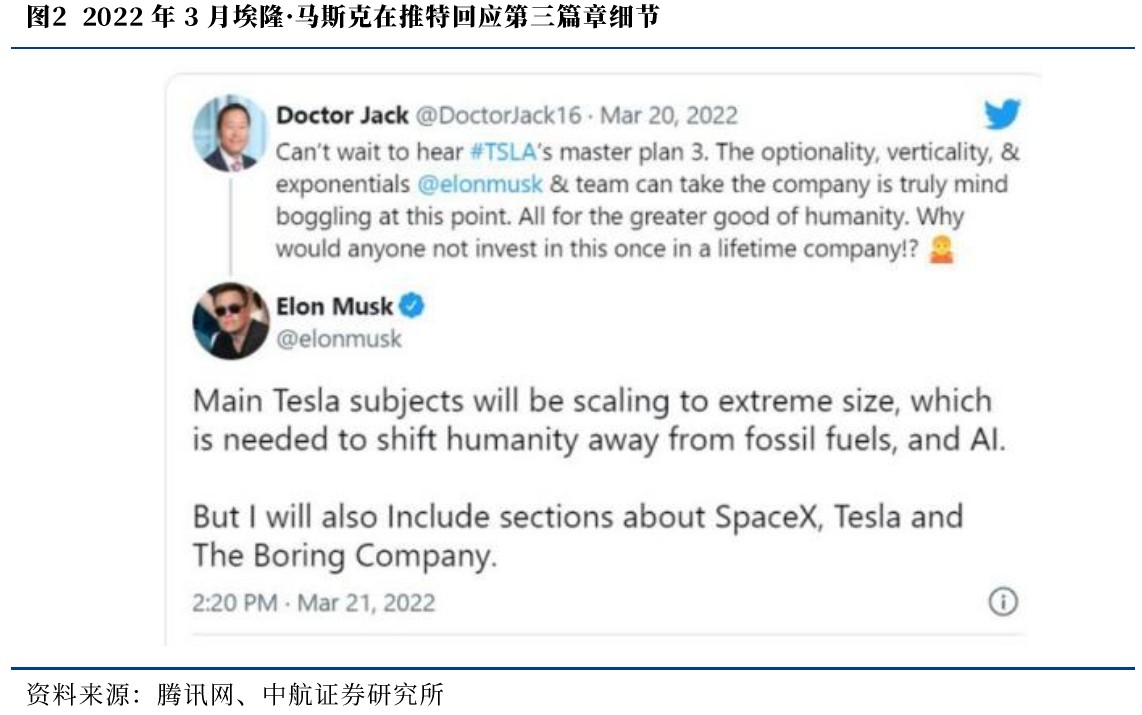Click the blue verified badge beside Elon Musk
1142x715 pixels.
pos(412,306)
